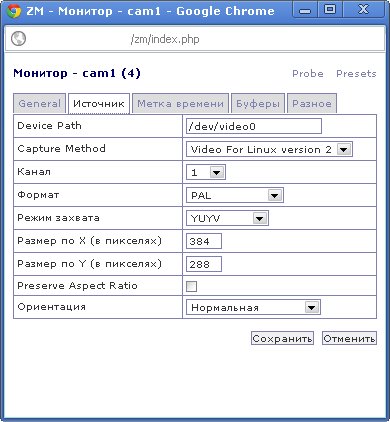Enable the Preserve Aspect Ratio checkbox

191,286
